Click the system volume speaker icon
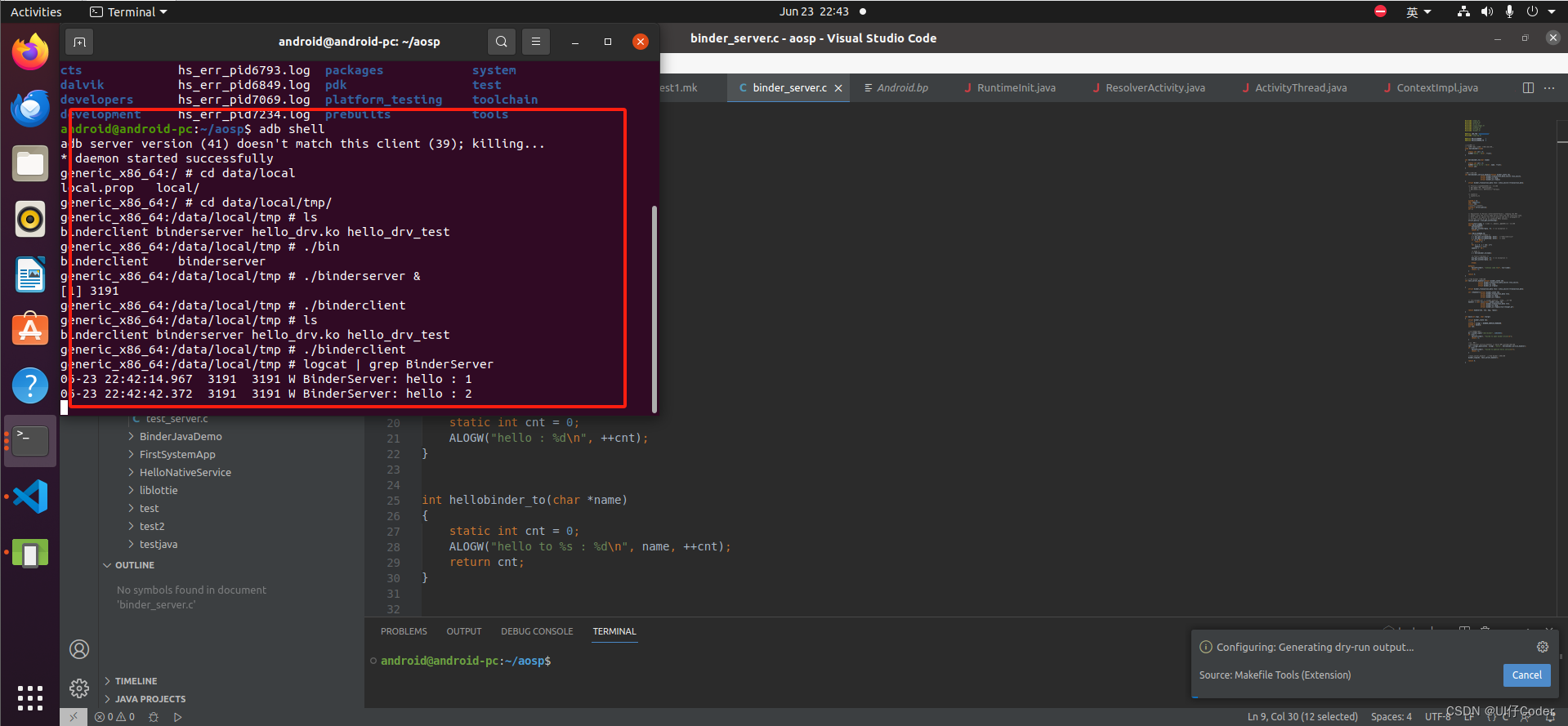 click(1487, 11)
